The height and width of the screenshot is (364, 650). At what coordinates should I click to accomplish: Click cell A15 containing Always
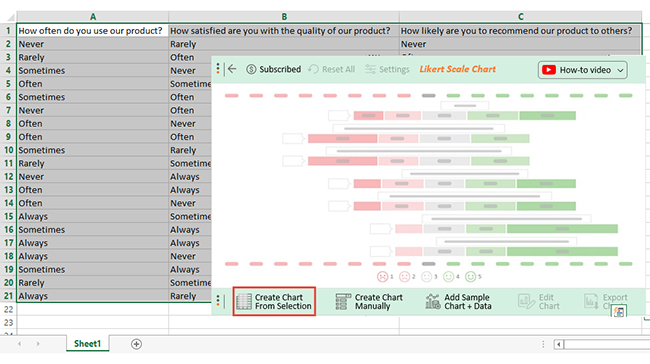[92, 216]
